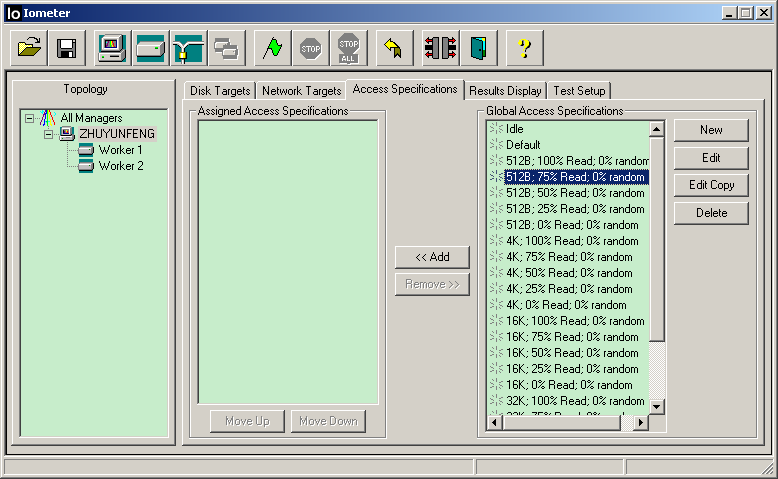Click the ZHUYUNFENG computer icon
The width and height of the screenshot is (778, 479).
67,134
